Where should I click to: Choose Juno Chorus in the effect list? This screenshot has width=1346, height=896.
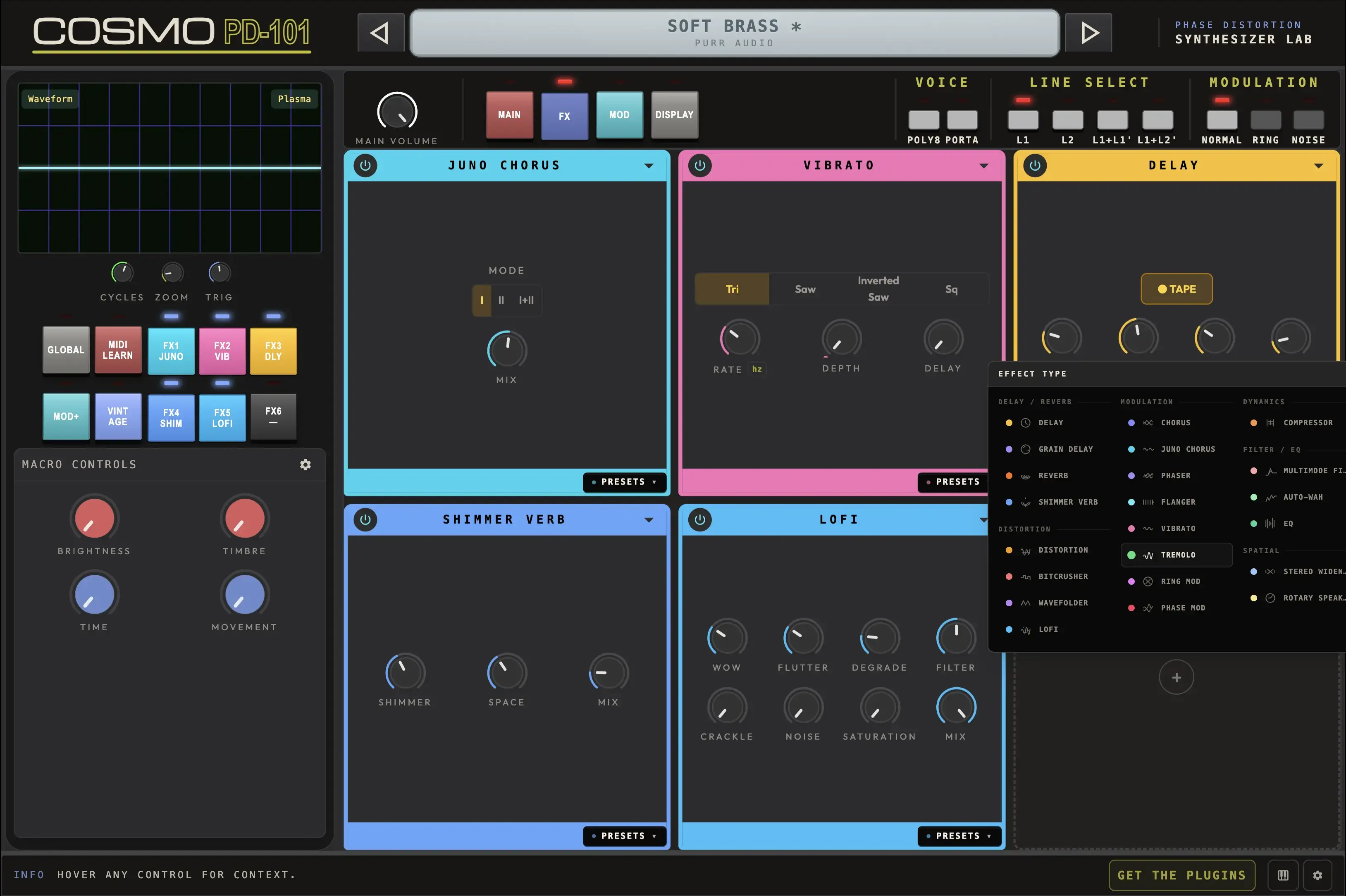point(1177,449)
